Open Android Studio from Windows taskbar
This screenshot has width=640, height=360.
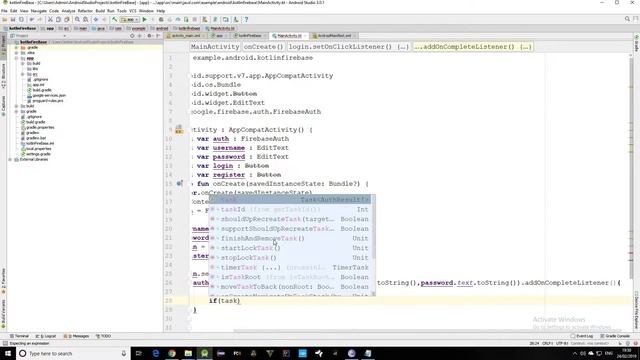tap(204, 353)
